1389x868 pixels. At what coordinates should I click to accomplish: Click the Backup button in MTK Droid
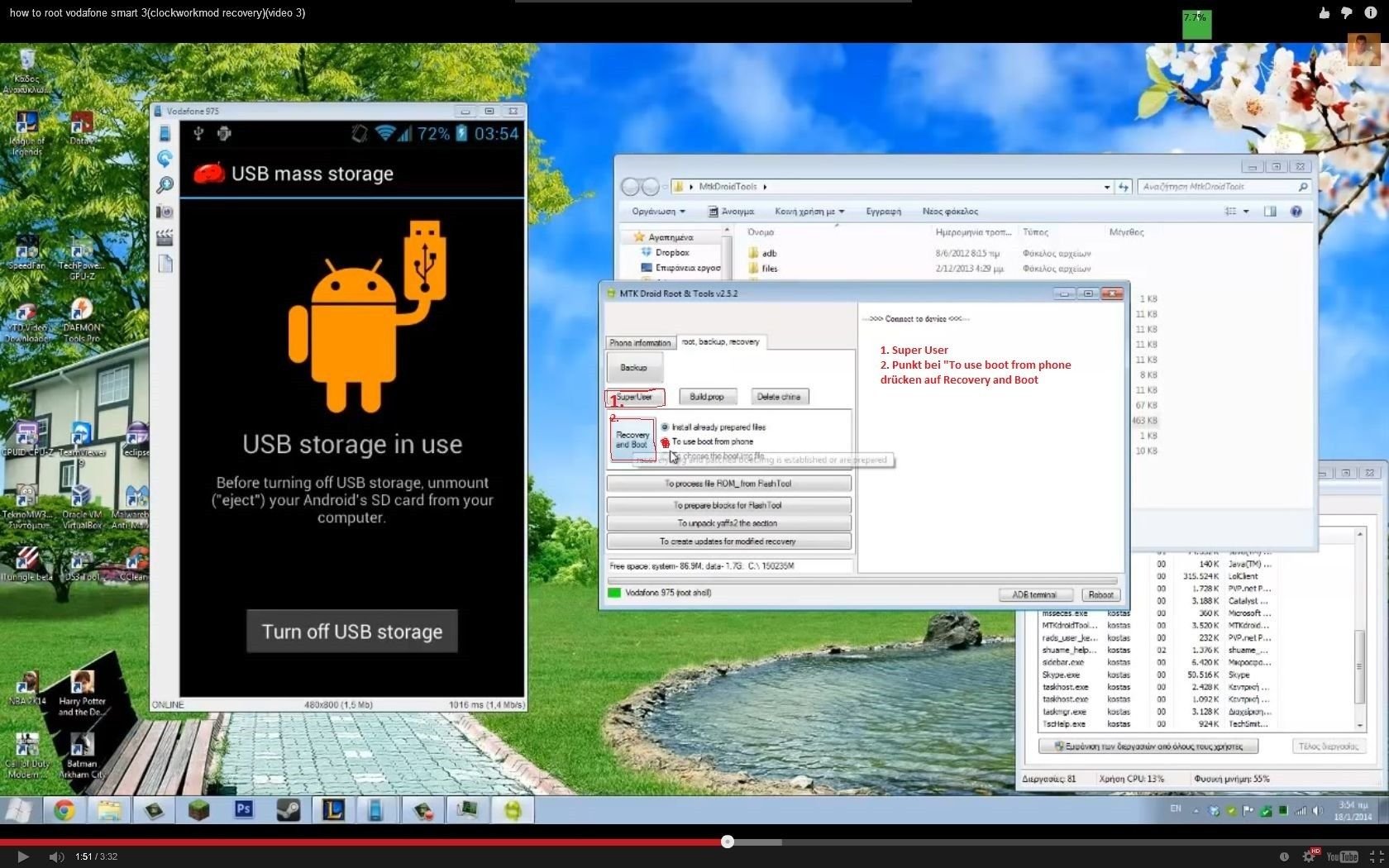[x=634, y=368]
